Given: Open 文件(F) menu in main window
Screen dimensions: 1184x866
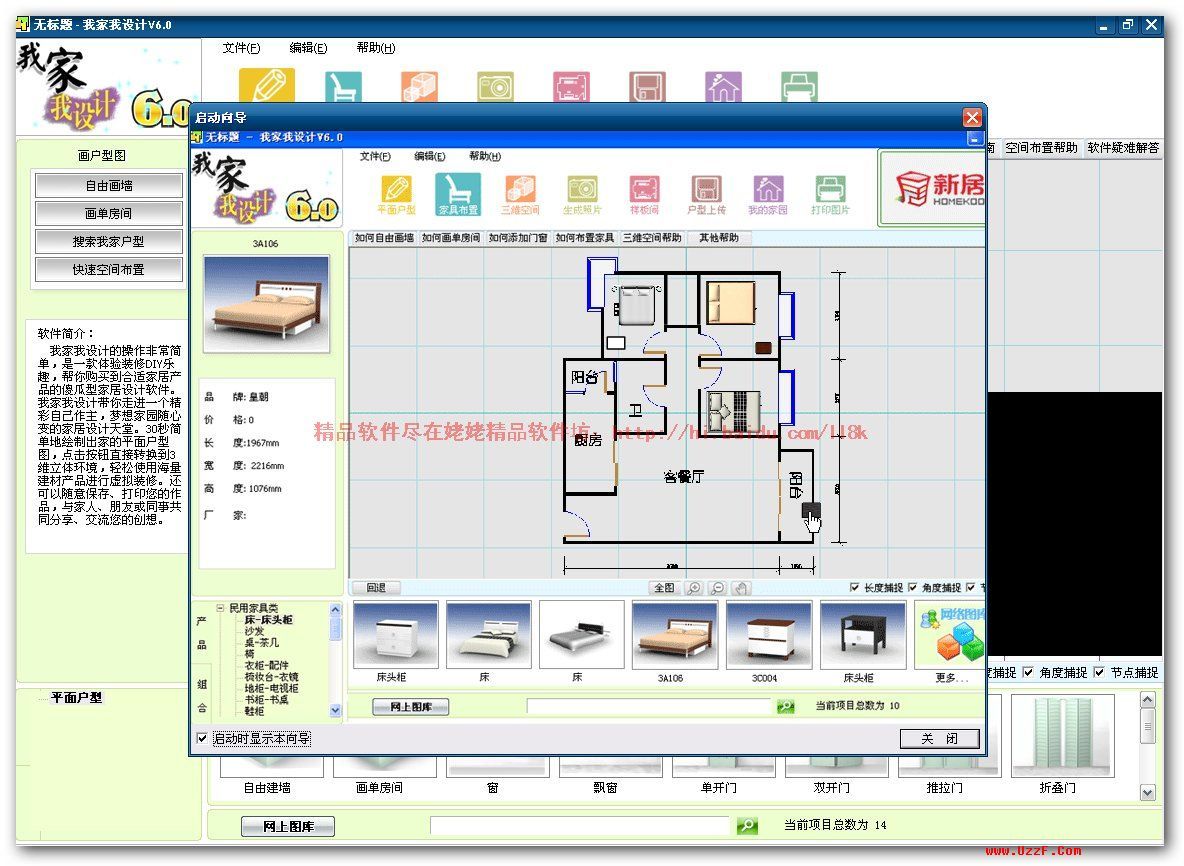Looking at the screenshot, I should 241,48.
